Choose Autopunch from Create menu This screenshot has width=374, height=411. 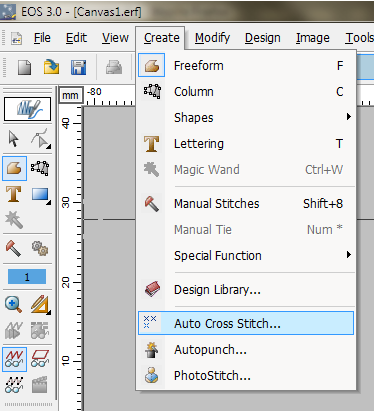point(246,349)
